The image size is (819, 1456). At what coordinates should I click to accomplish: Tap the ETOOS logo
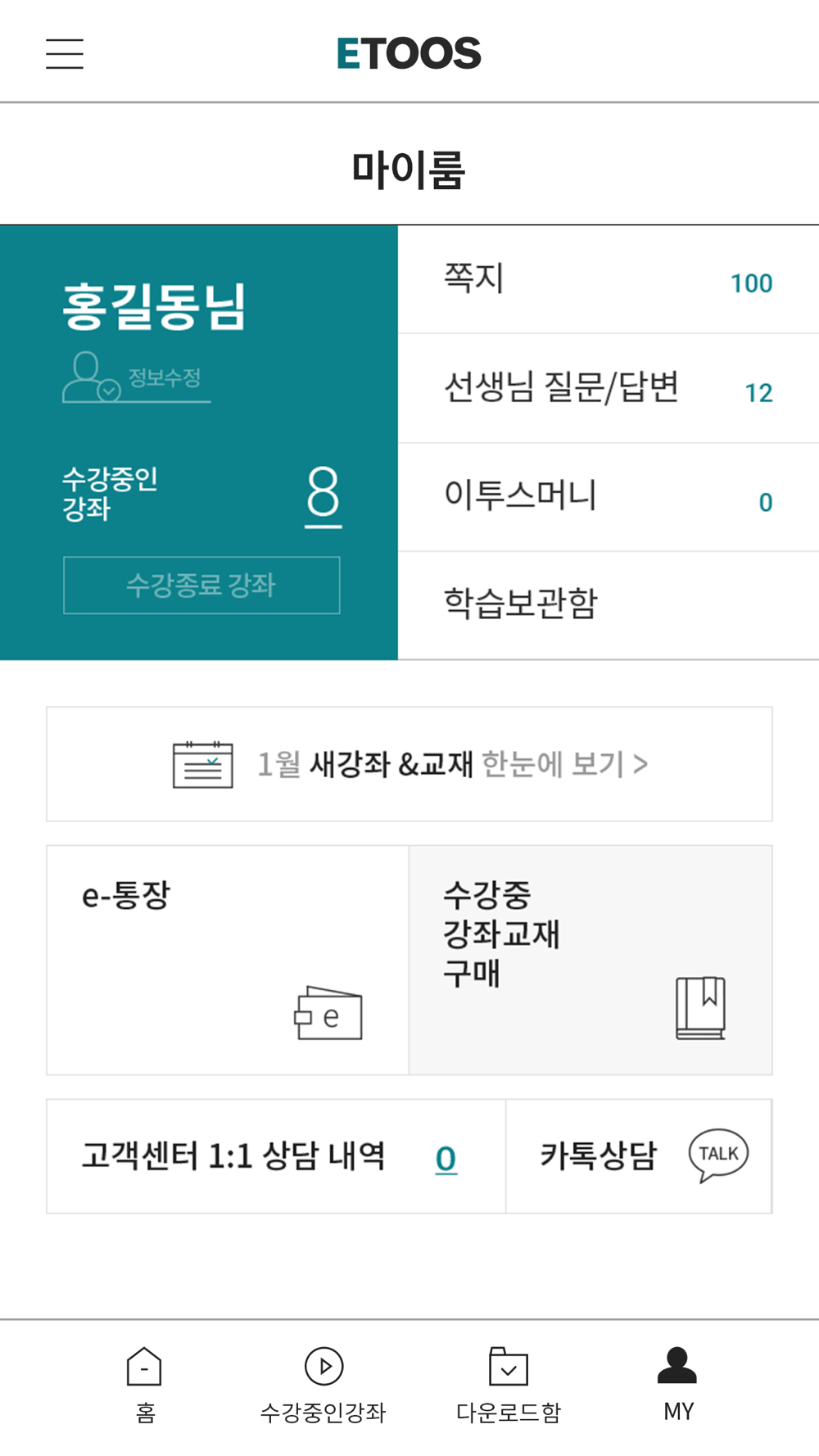409,54
